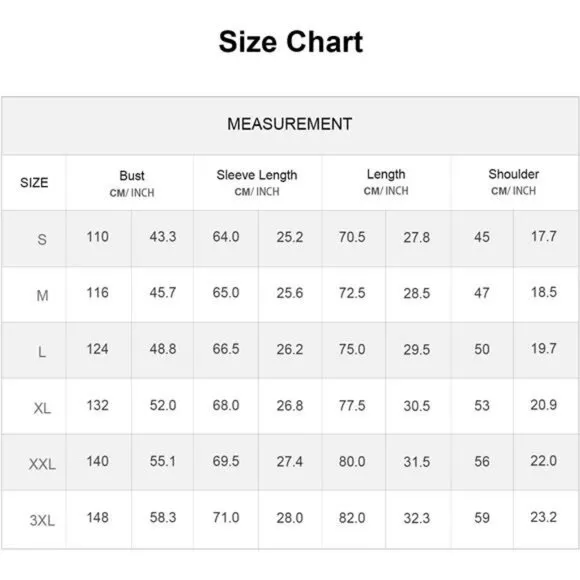The height and width of the screenshot is (580, 580).
Task: Select the Bust CM/INCH column header
Action: click(132, 183)
